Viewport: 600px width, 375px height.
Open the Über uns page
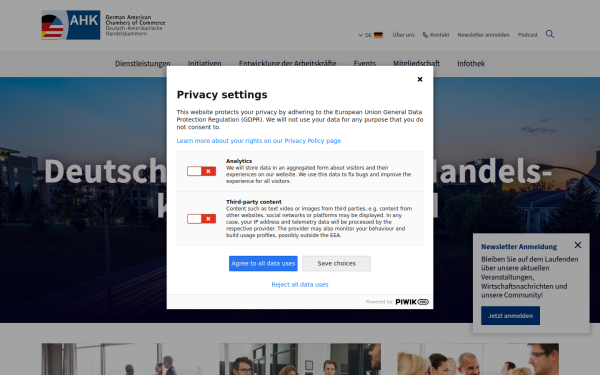(x=403, y=35)
